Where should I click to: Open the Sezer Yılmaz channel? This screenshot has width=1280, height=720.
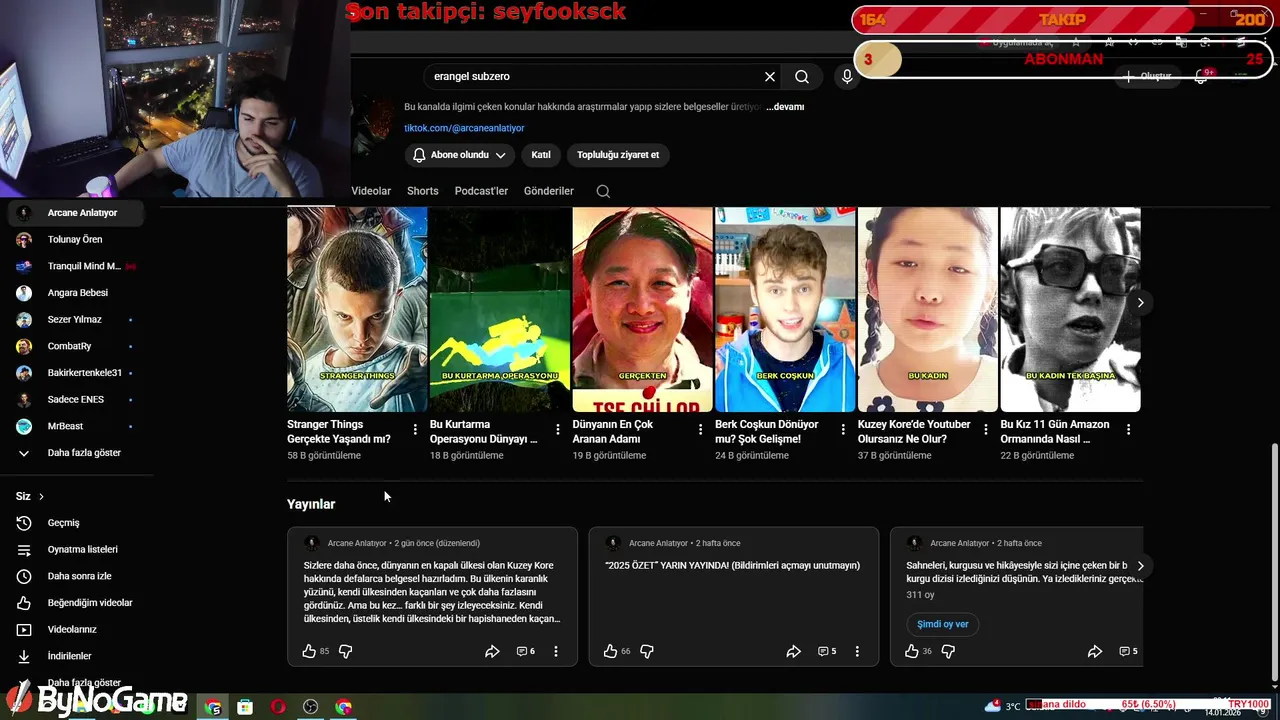click(76, 320)
